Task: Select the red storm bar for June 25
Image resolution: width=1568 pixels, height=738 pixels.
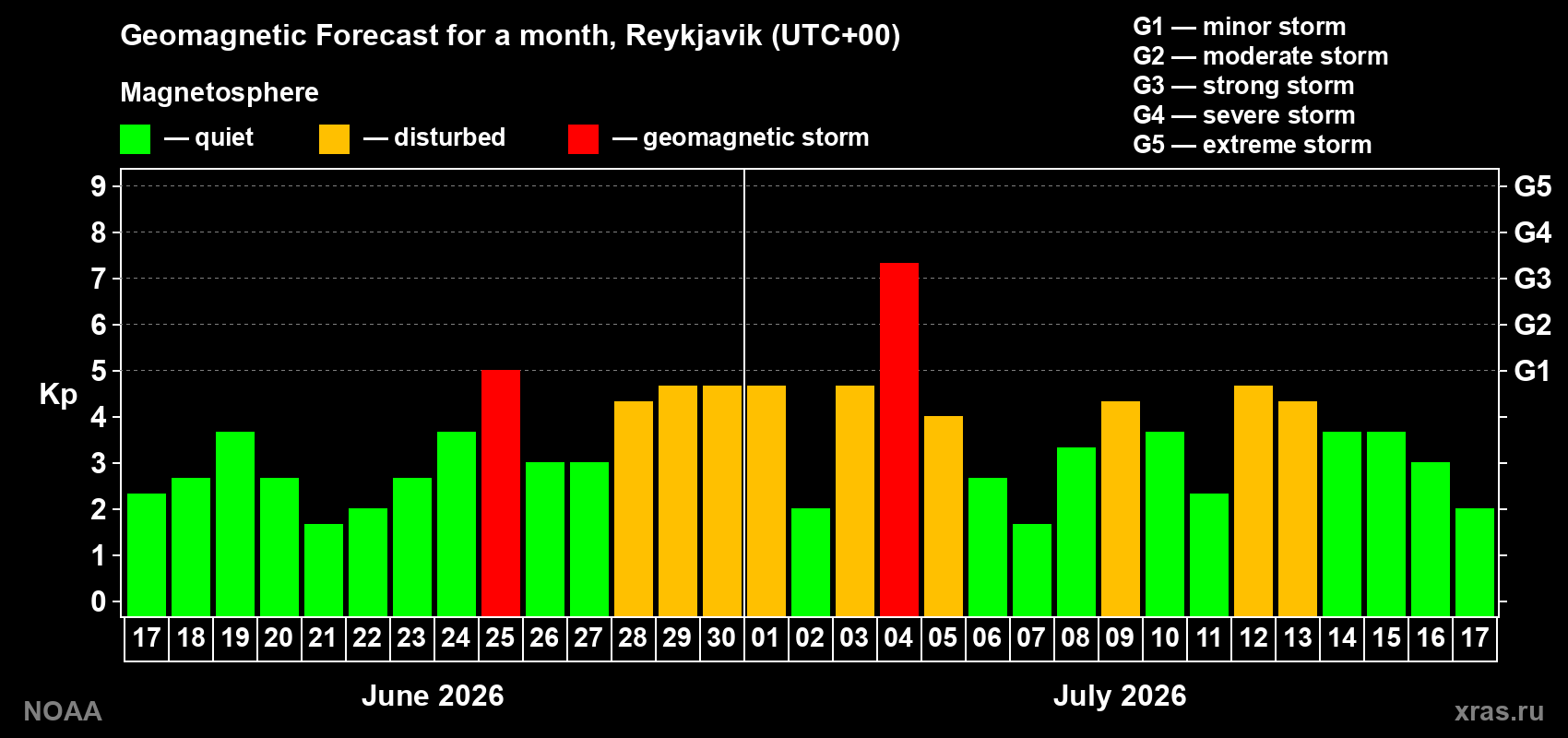Action: pos(501,493)
